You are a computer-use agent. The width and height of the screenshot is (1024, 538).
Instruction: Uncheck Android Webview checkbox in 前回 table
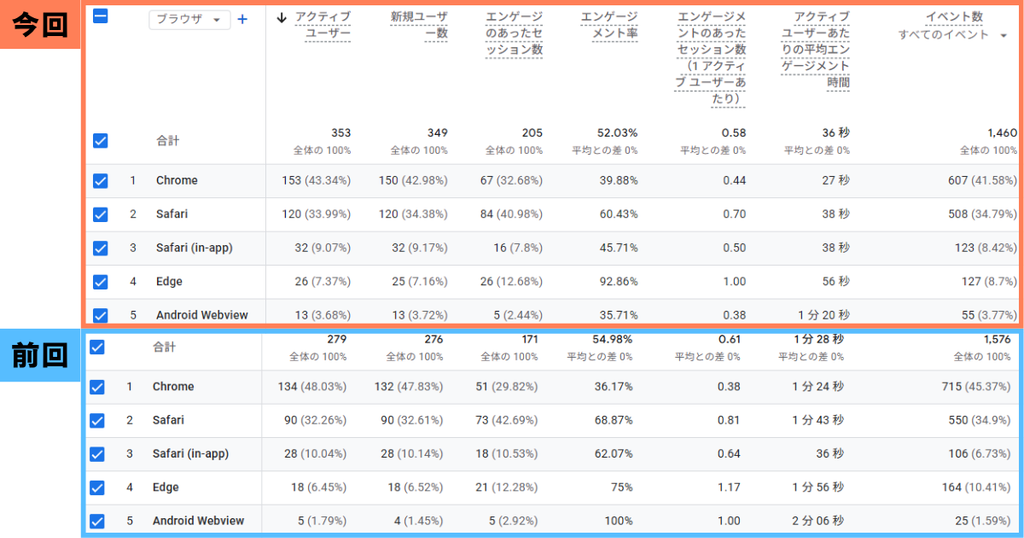pos(97,521)
